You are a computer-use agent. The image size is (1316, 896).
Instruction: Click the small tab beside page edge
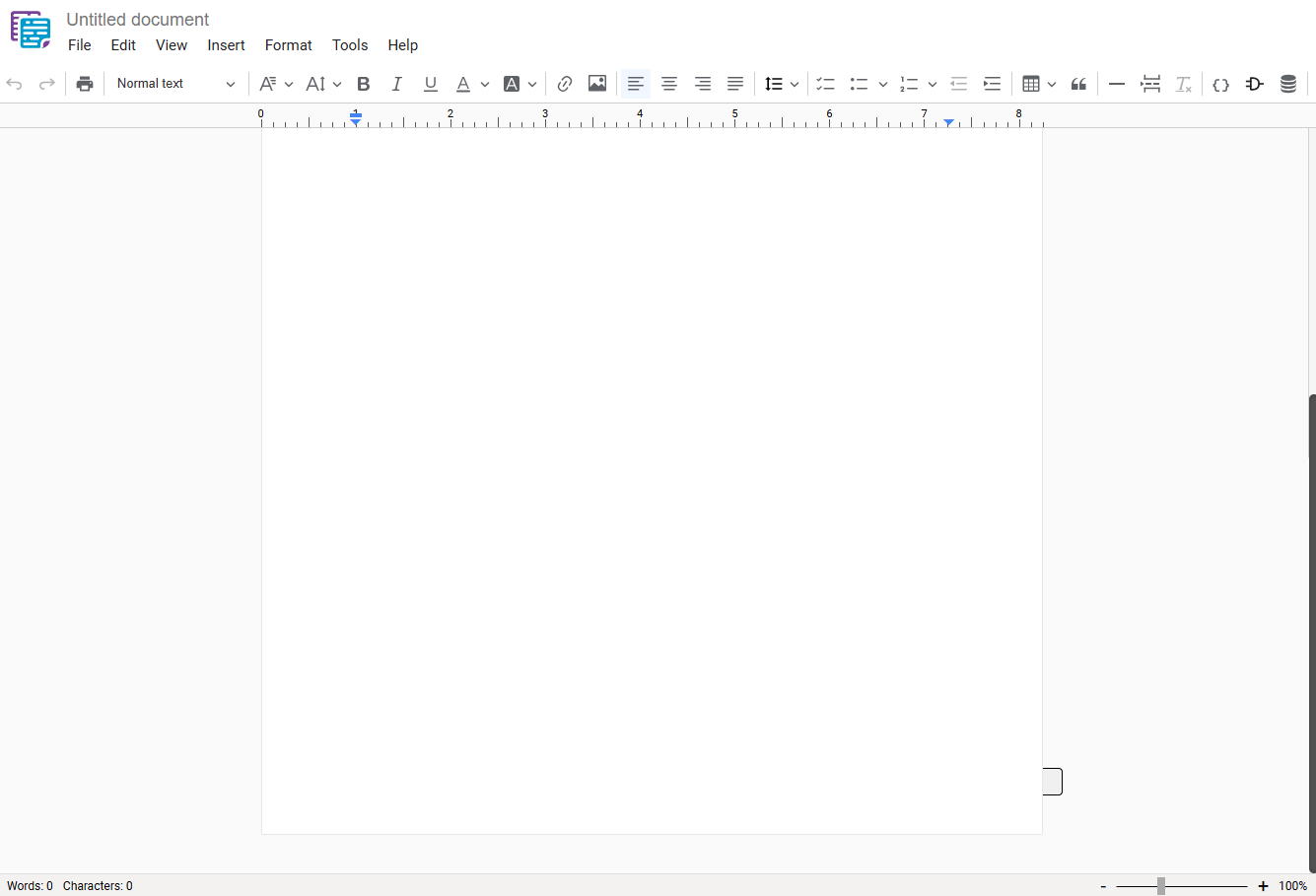pos(1053,782)
